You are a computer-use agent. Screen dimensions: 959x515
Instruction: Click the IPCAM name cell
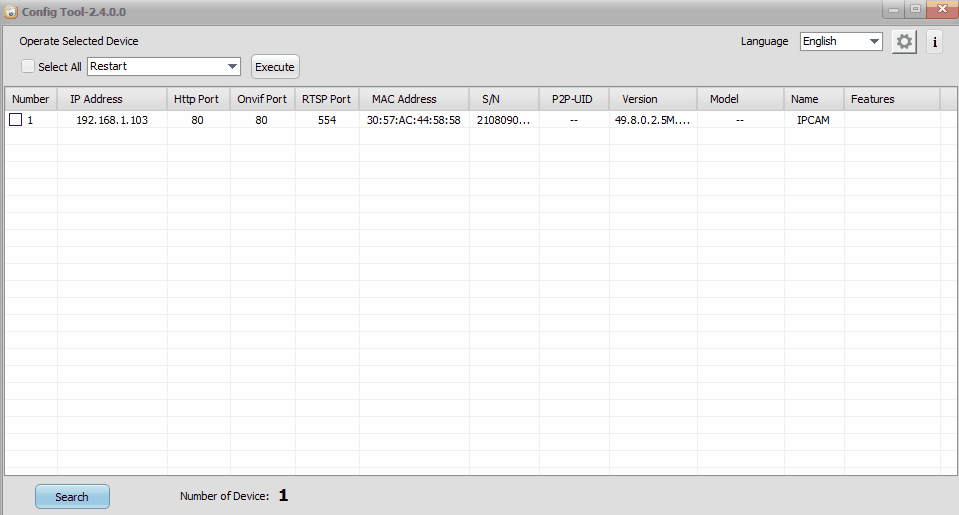pos(814,120)
